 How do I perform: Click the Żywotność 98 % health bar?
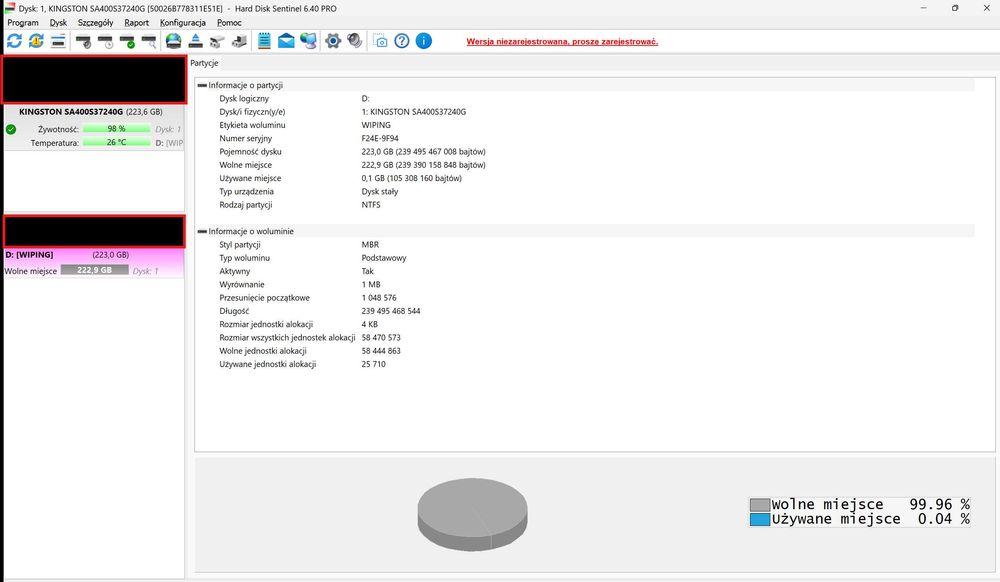click(x=116, y=129)
